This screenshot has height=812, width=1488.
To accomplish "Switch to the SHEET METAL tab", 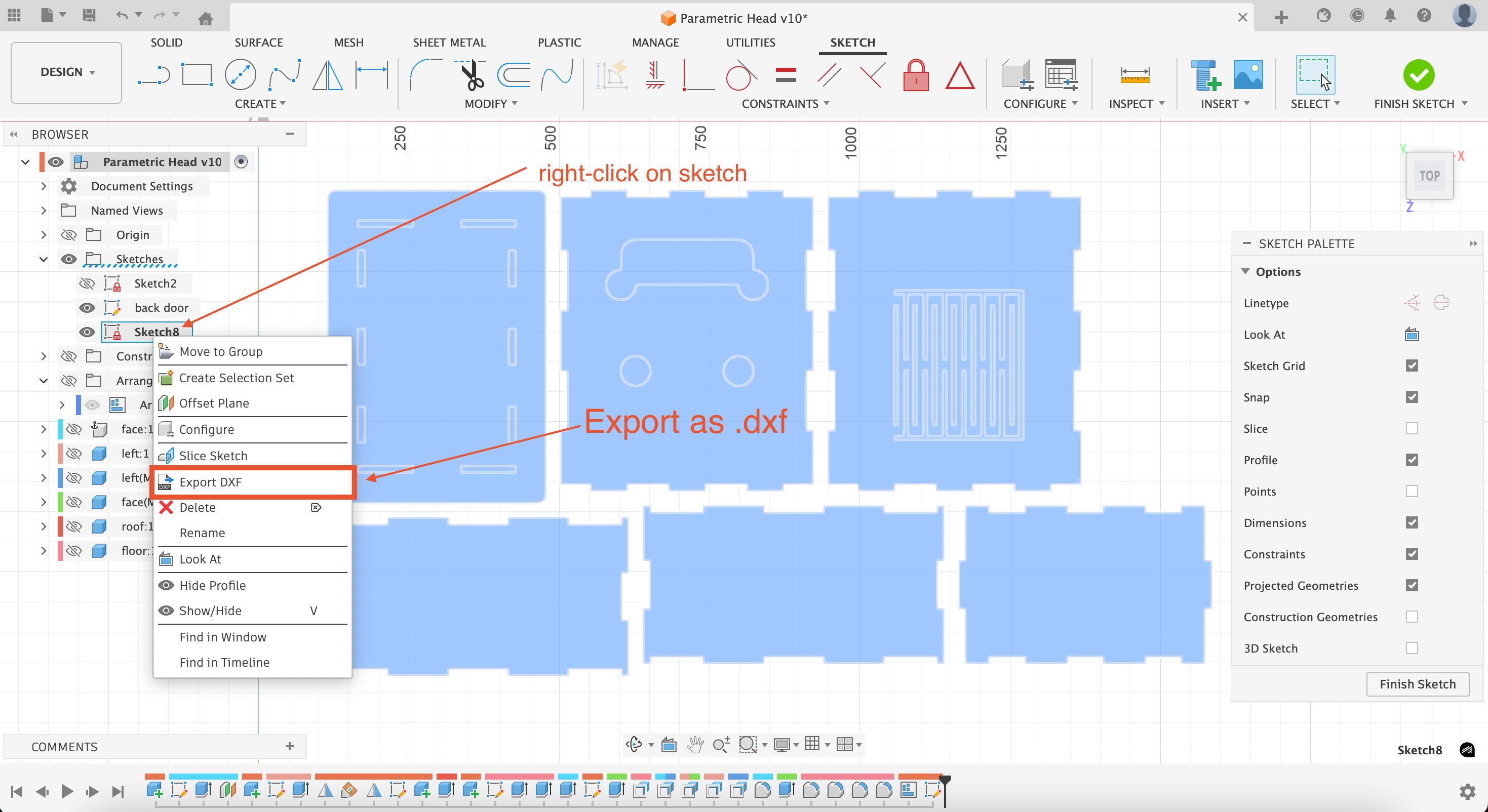I will pos(449,43).
